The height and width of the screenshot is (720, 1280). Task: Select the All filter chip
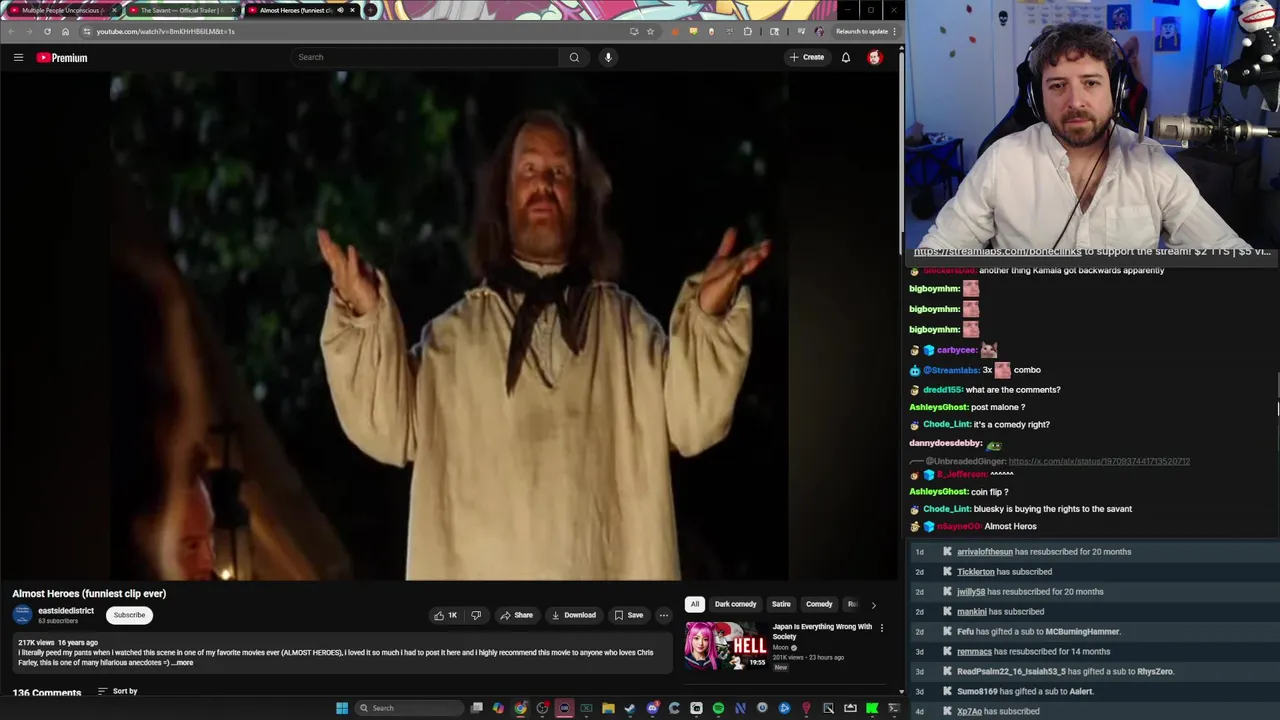coord(695,604)
